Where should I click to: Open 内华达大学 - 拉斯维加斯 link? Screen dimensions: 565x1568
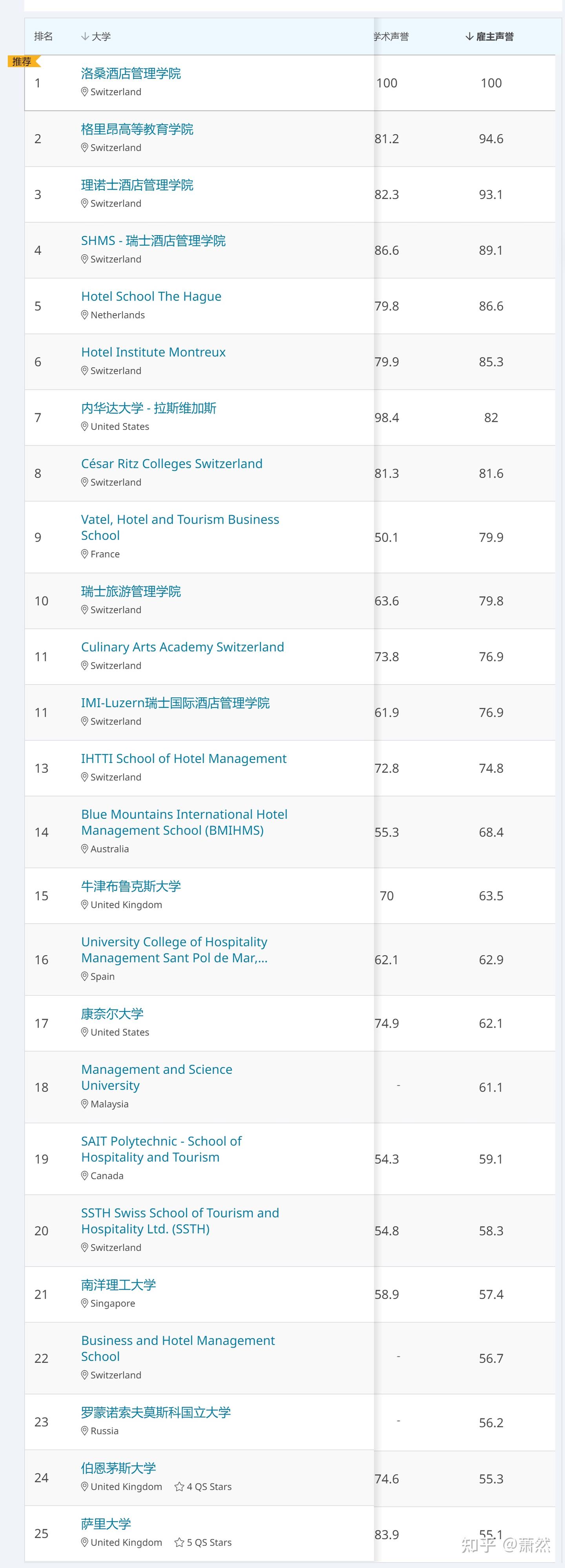pos(149,408)
